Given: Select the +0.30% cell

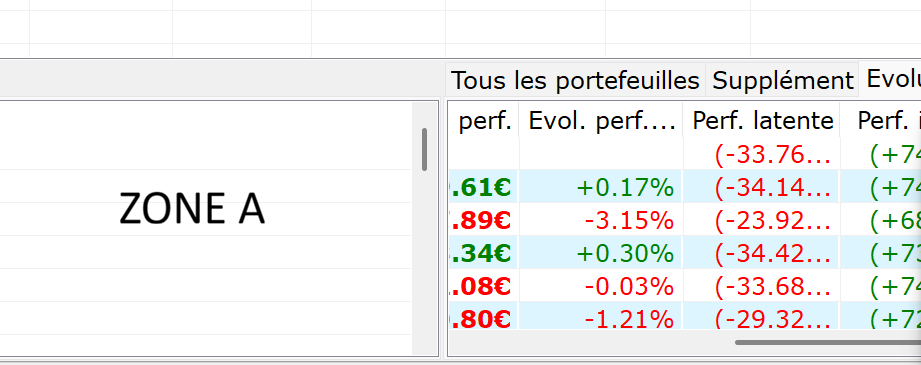Looking at the screenshot, I should [x=601, y=253].
